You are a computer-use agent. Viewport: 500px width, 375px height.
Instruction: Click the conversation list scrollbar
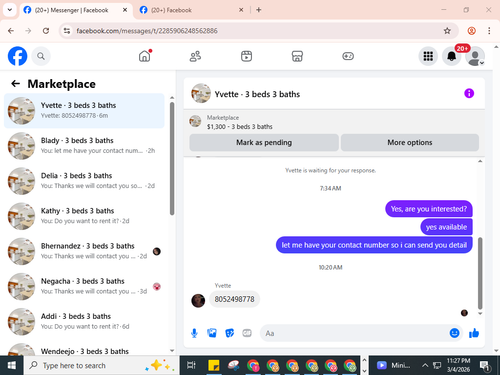pyautogui.click(x=172, y=159)
